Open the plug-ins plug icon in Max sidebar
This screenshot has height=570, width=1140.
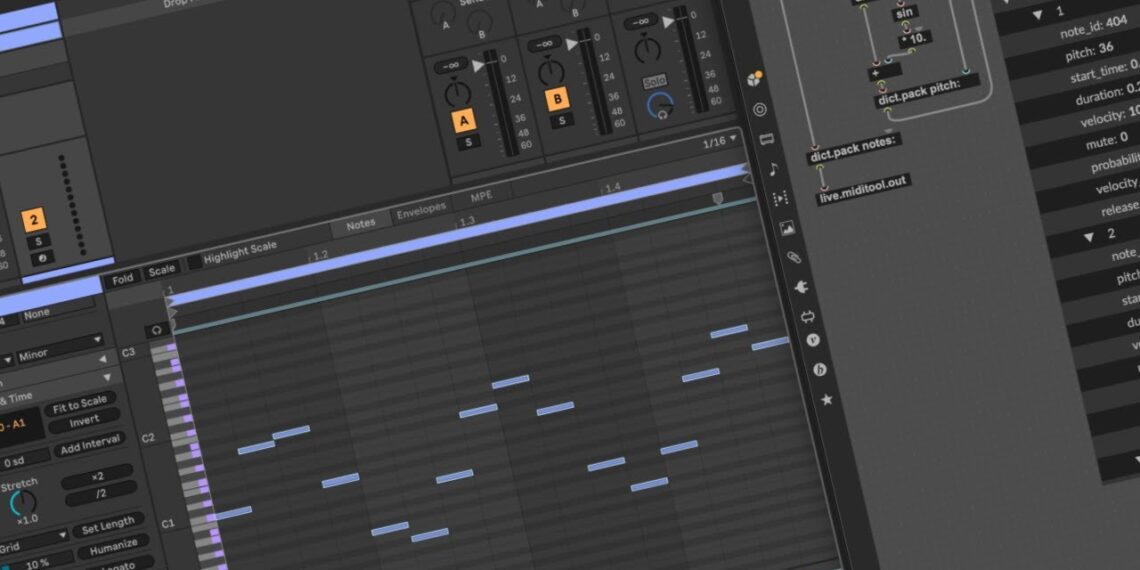tap(800, 287)
